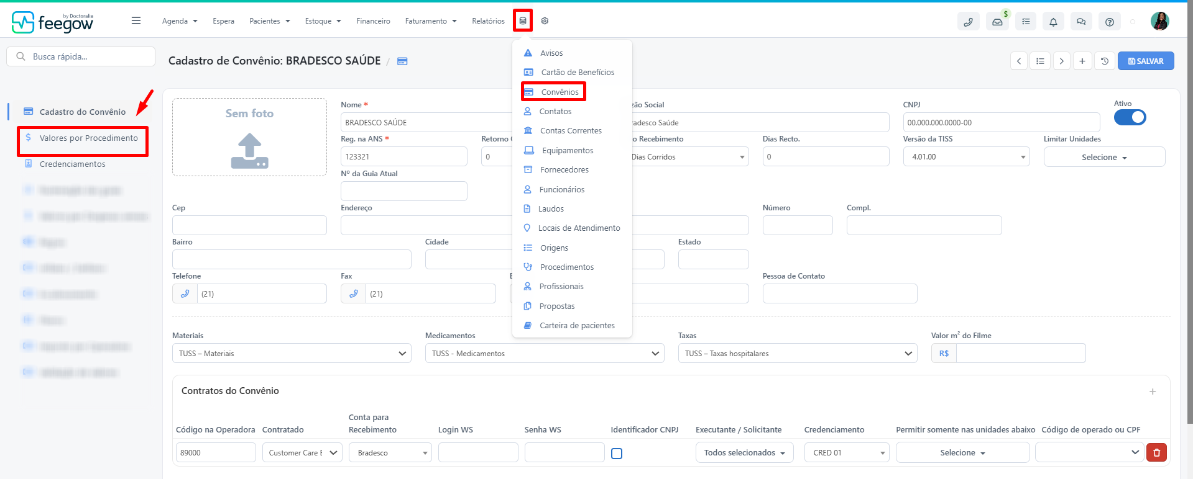Add a new convênio with plus button
Viewport: 1193px width, 479px height.
[1083, 61]
